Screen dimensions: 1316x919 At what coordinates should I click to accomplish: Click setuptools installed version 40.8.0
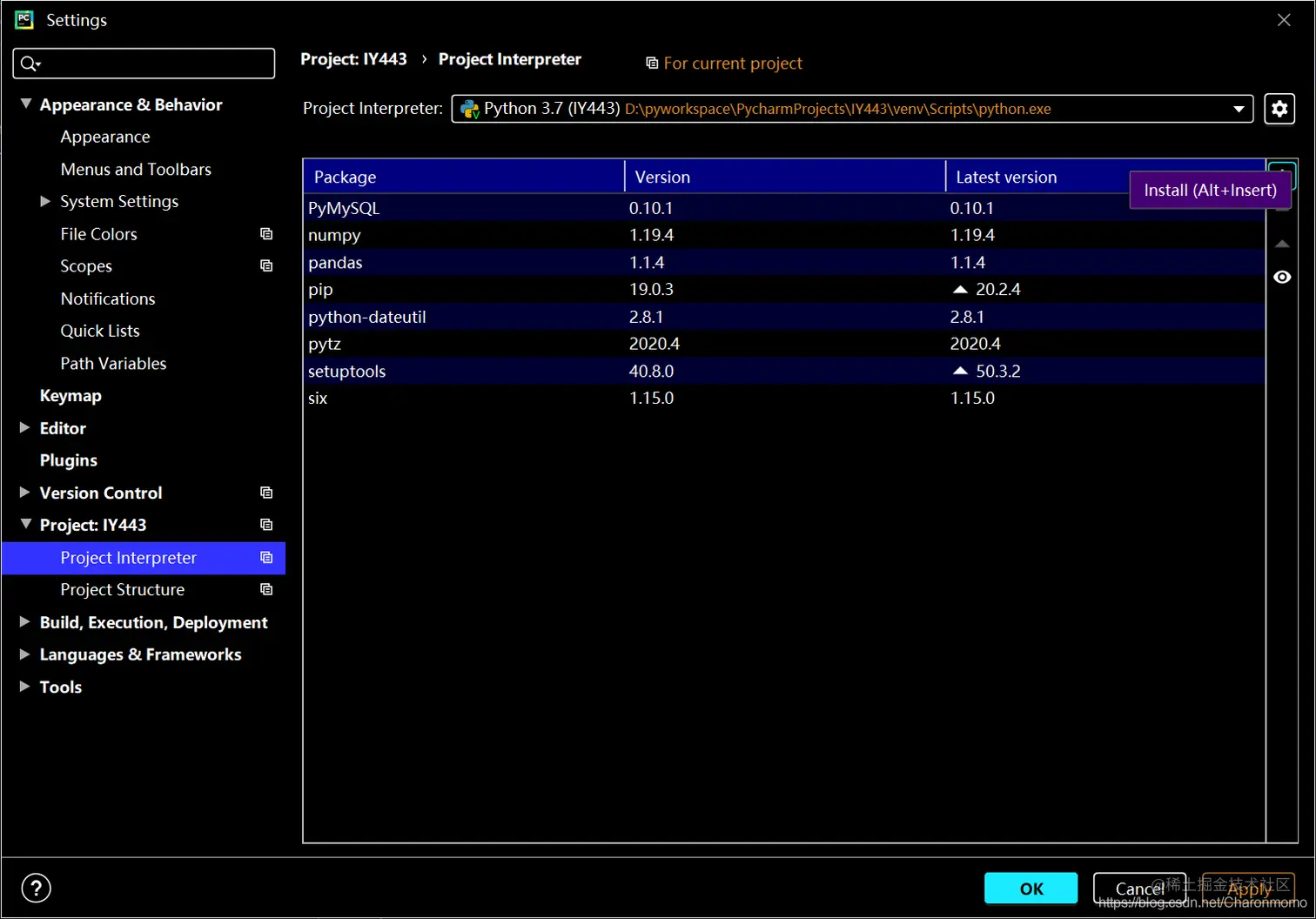(651, 371)
